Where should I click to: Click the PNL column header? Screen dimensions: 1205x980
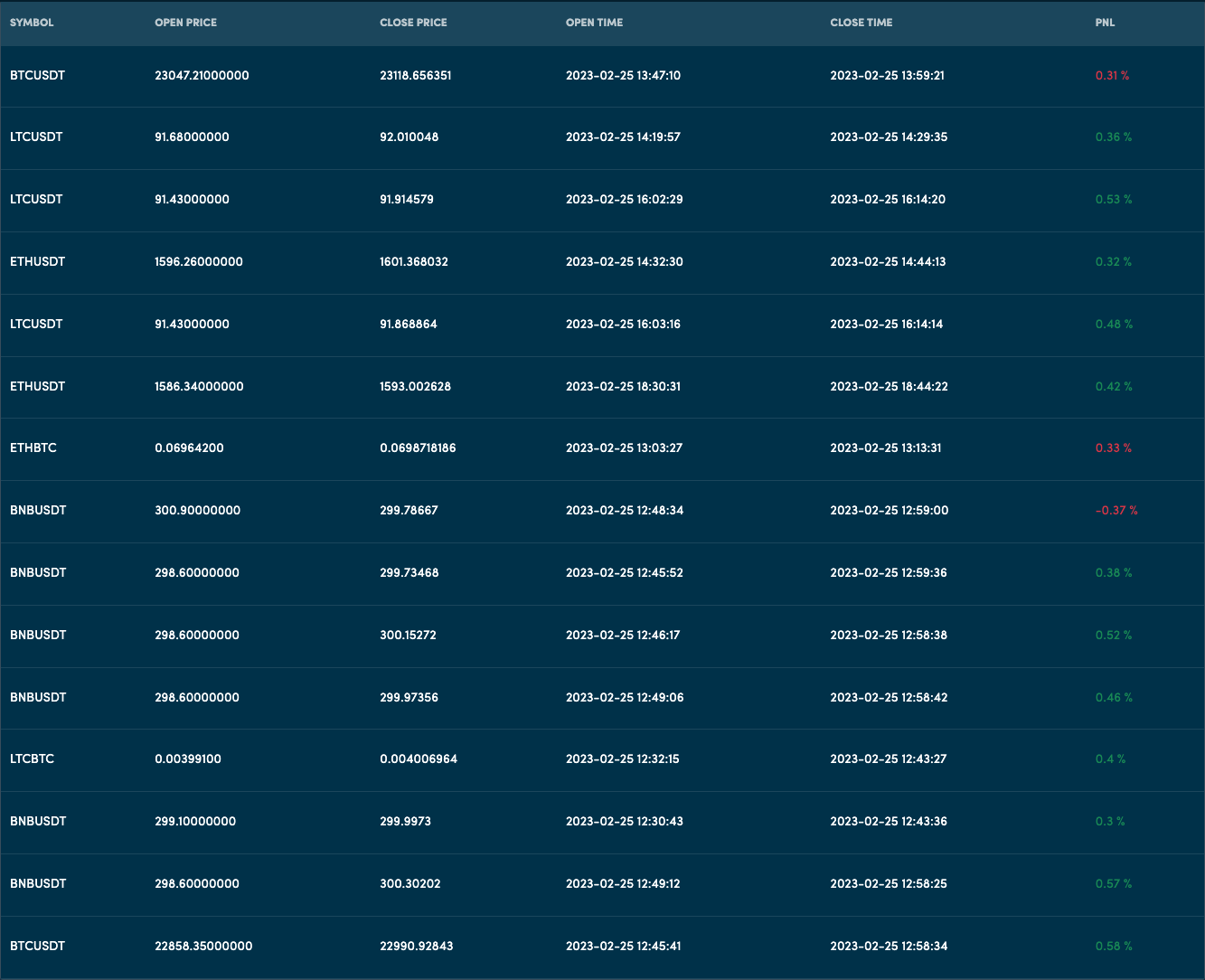[1105, 23]
